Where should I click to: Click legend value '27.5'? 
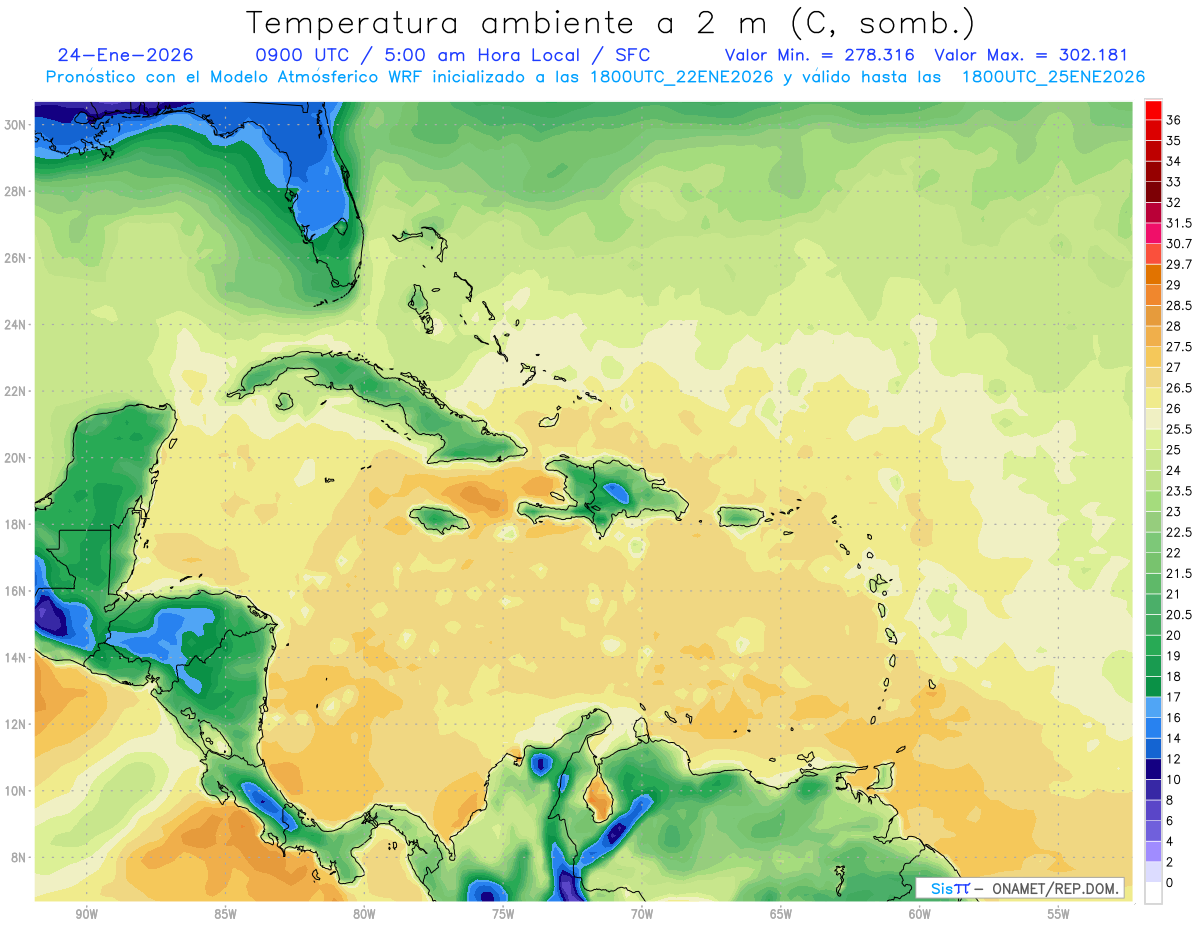(1178, 347)
